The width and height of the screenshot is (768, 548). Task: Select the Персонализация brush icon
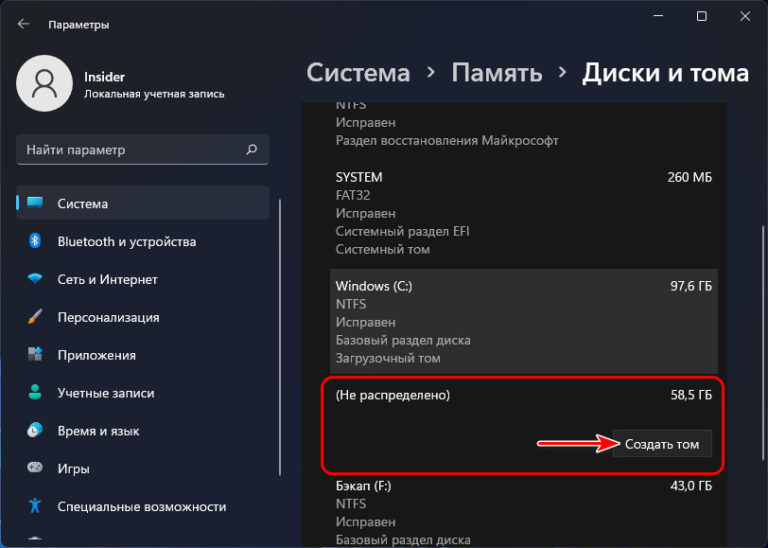[35, 317]
